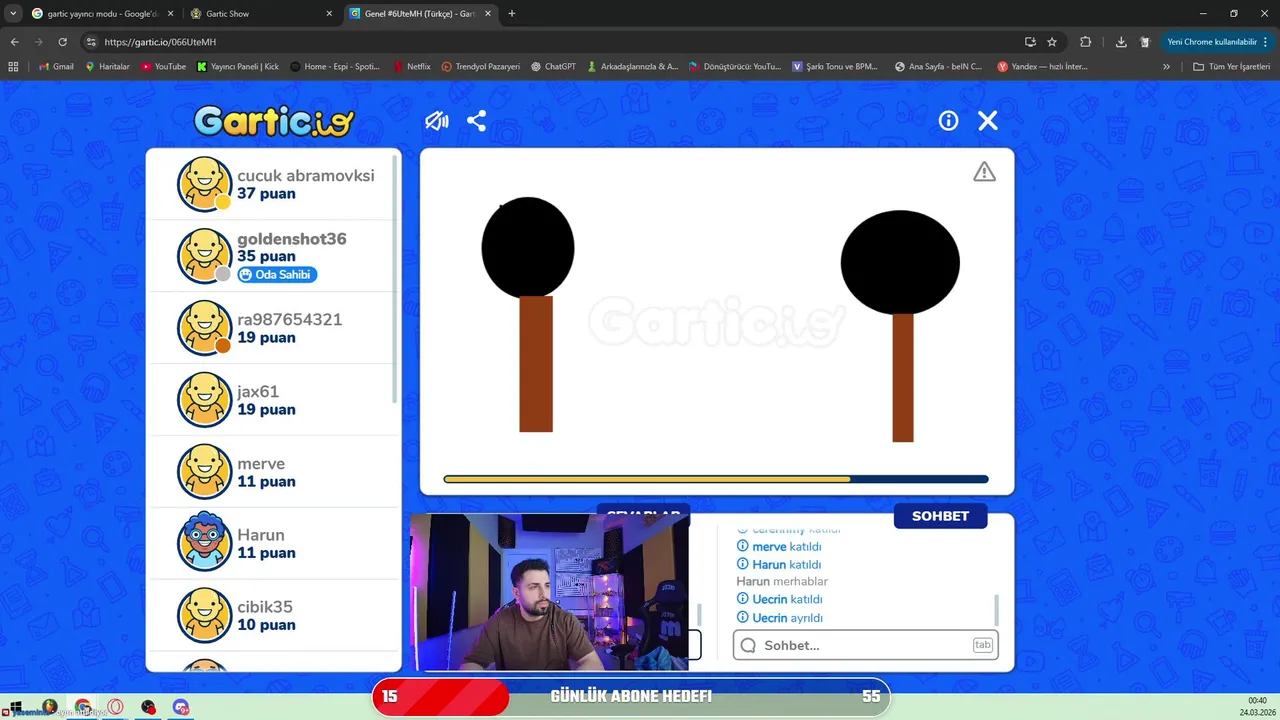Click the Oda Sahibi badge

pyautogui.click(x=277, y=275)
